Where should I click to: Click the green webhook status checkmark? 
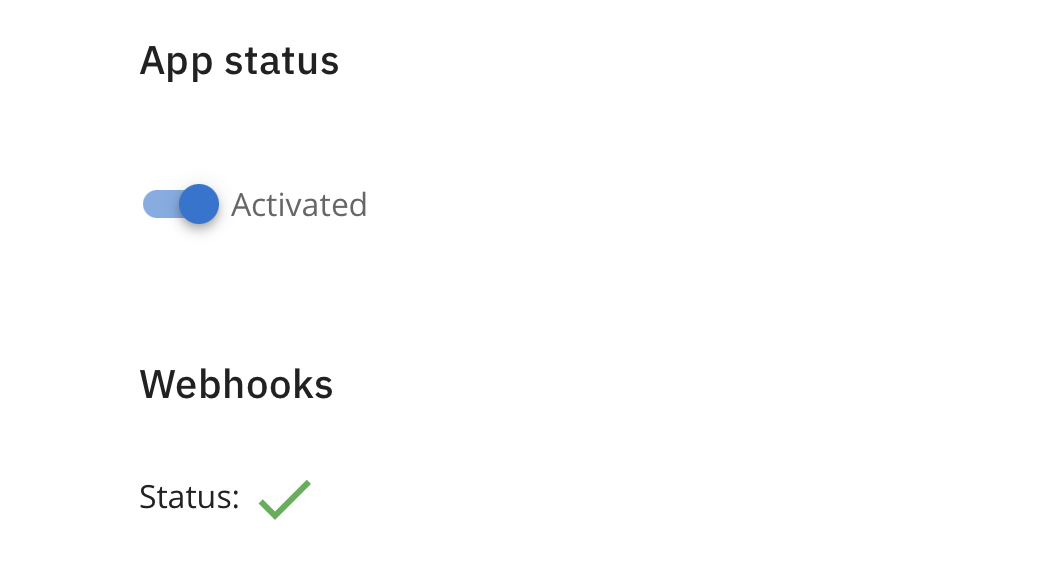tap(284, 498)
